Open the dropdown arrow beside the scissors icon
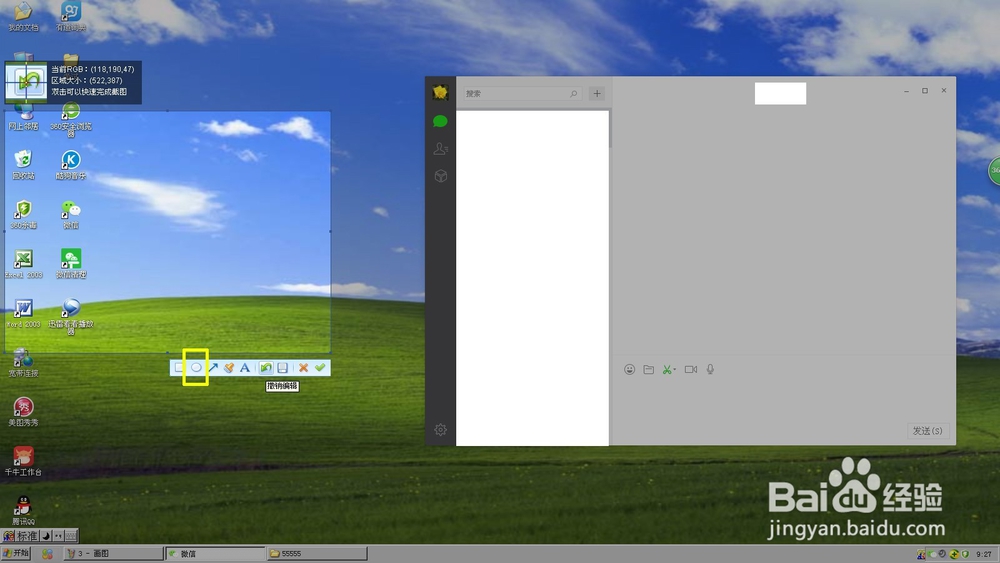This screenshot has width=1000, height=563. [675, 370]
